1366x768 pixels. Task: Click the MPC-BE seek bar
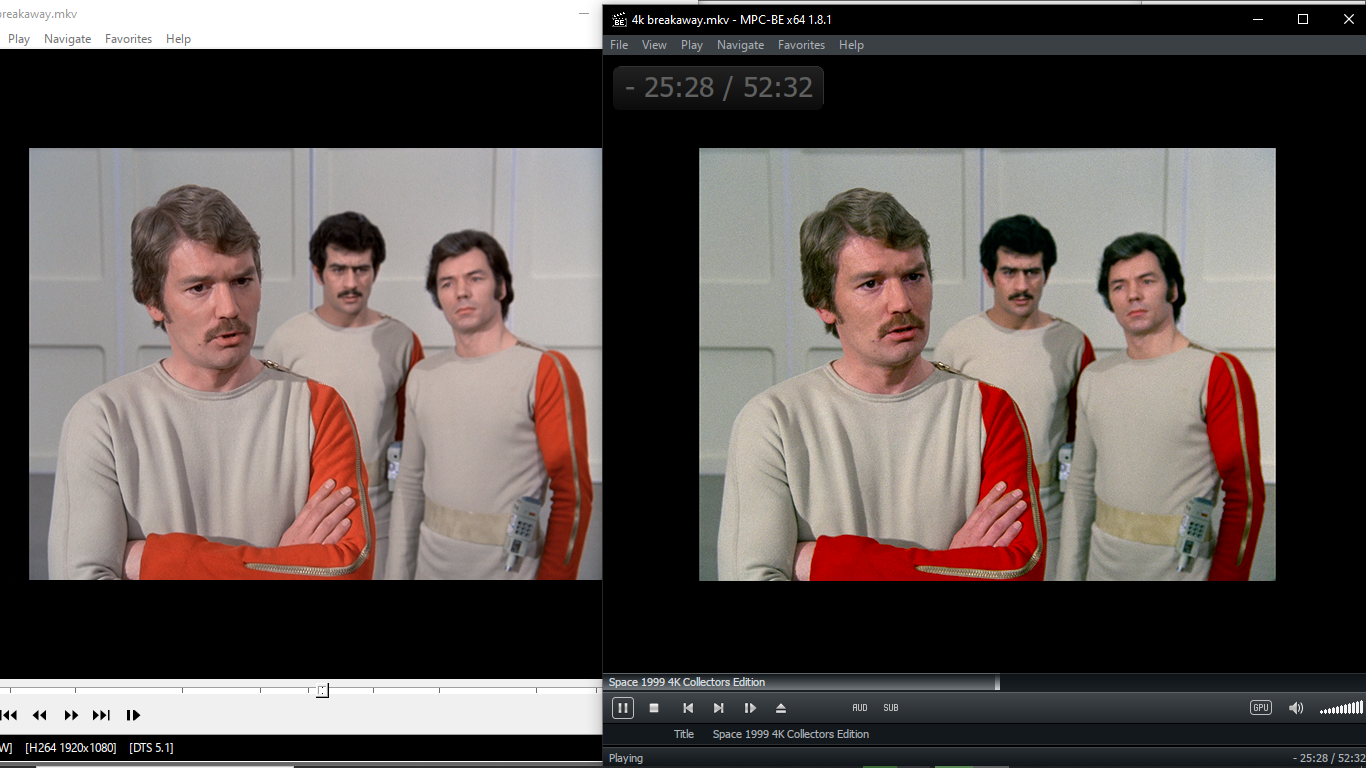984,682
